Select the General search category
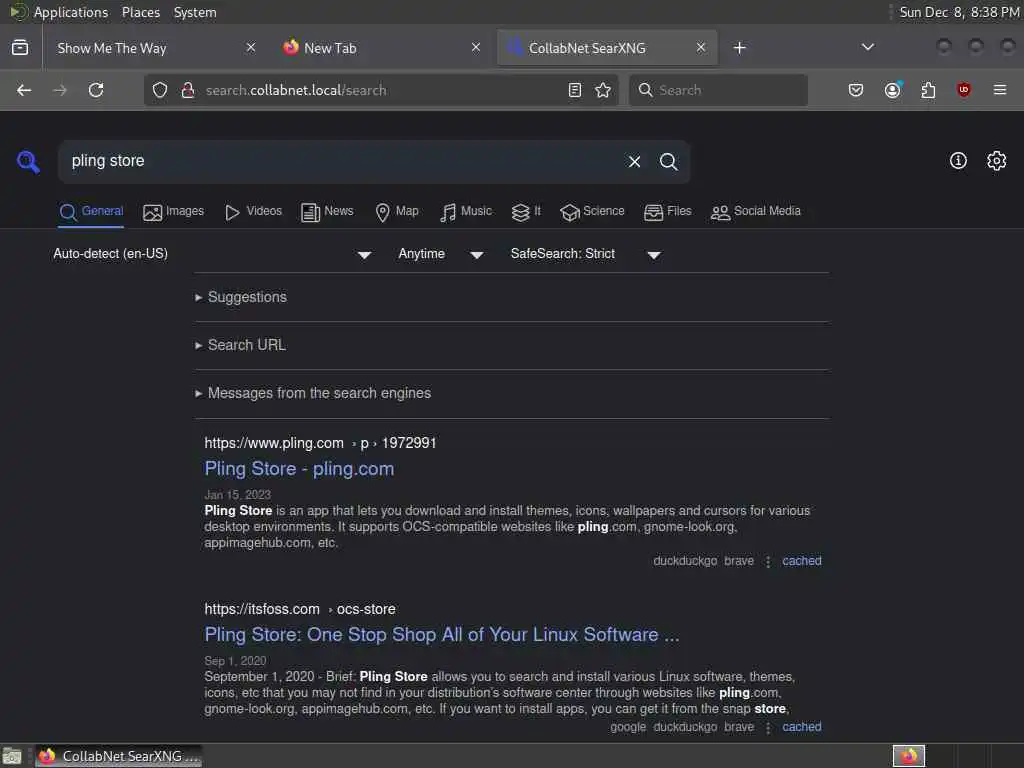The height and width of the screenshot is (768, 1024). coord(91,212)
